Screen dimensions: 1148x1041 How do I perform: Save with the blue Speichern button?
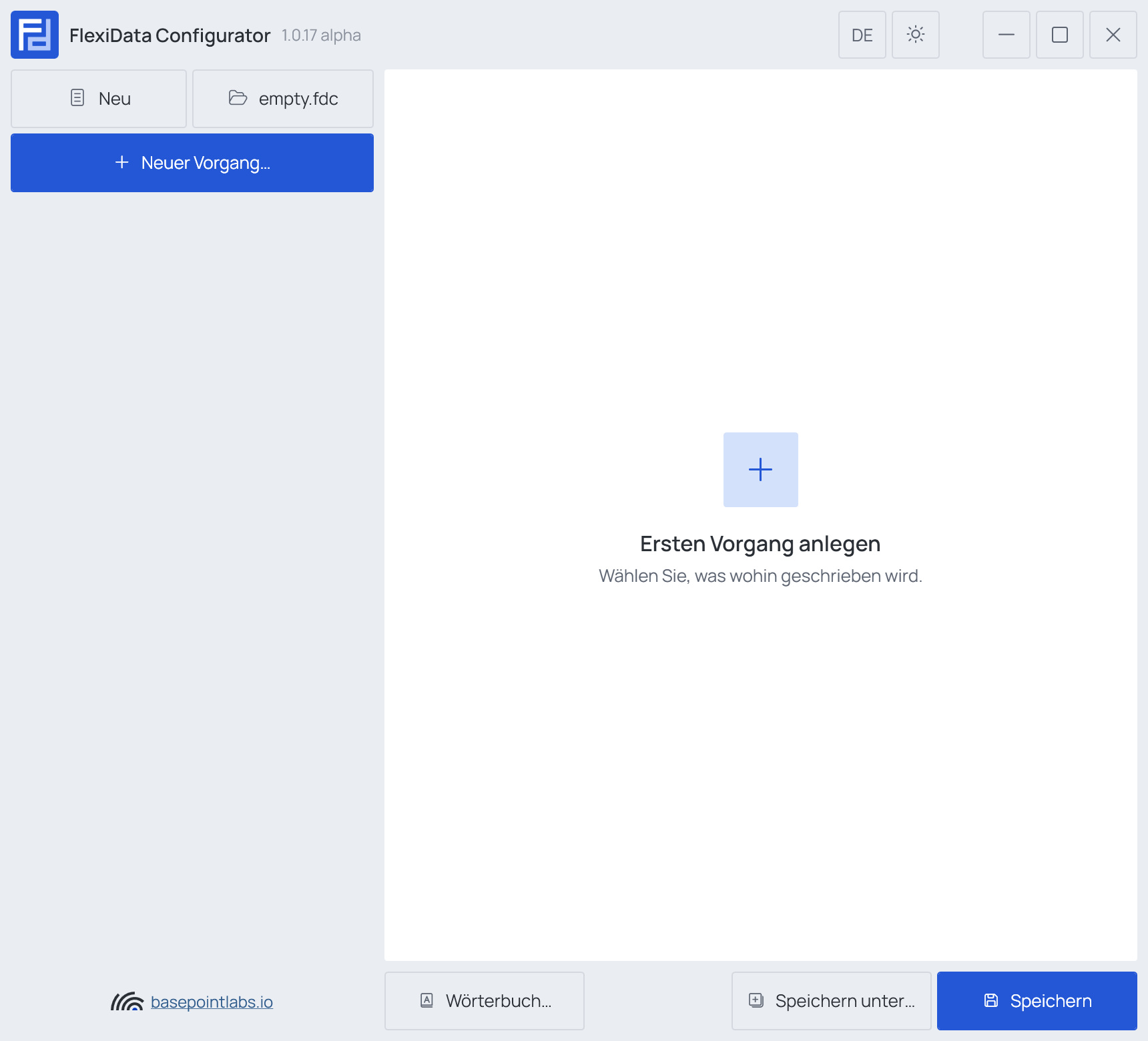(1037, 1001)
